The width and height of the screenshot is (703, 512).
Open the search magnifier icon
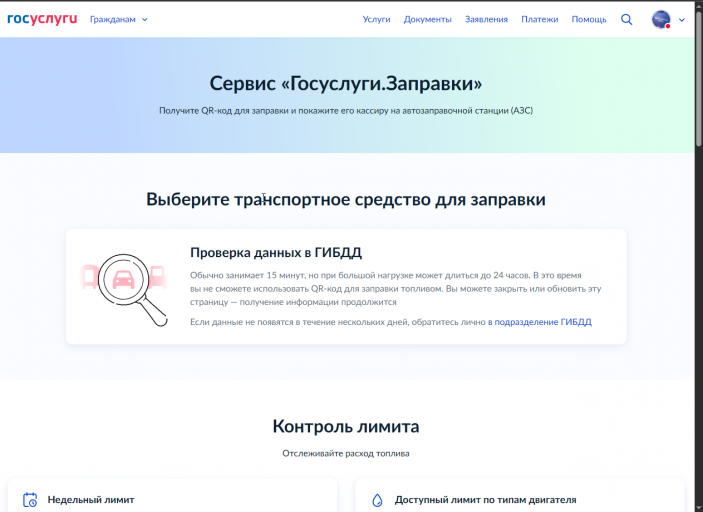(x=626, y=19)
